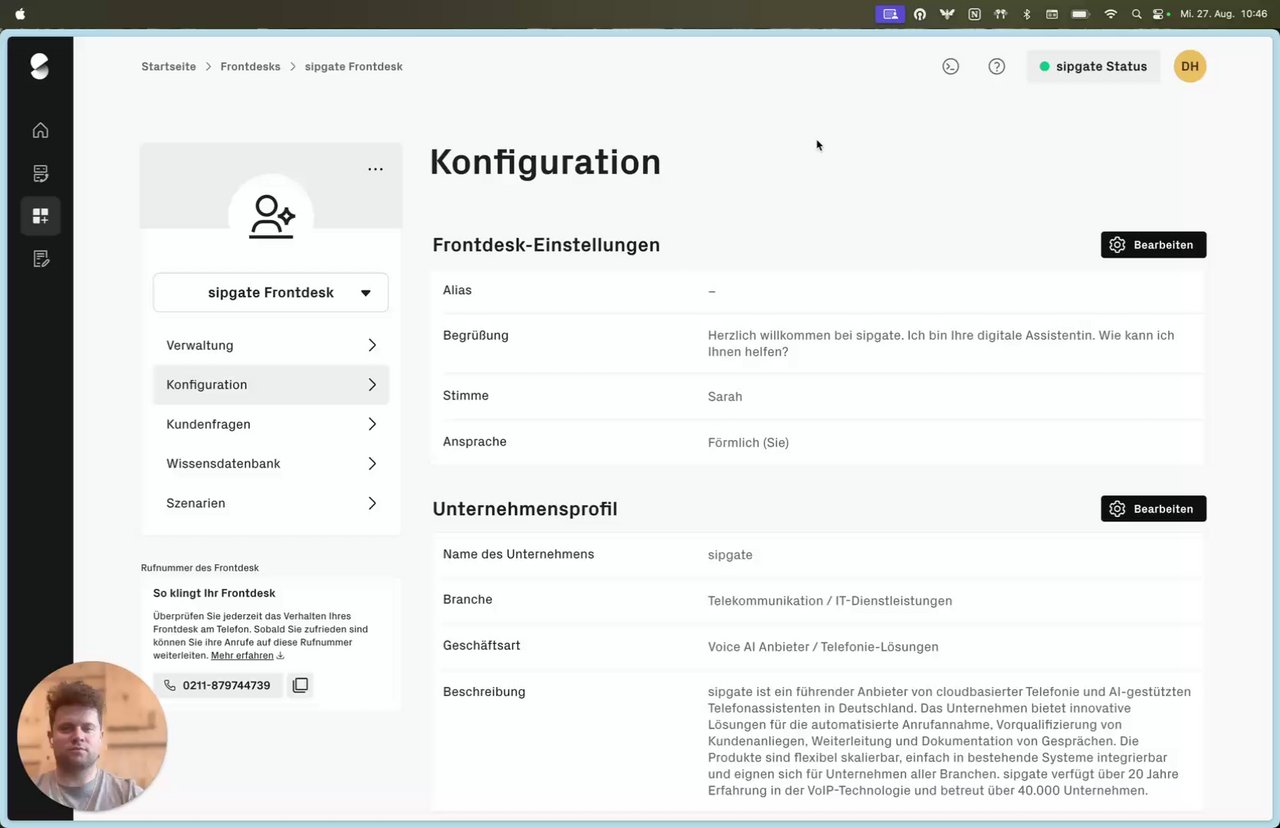
Task: Open the Wi-Fi menu bar icon
Action: [1110, 14]
